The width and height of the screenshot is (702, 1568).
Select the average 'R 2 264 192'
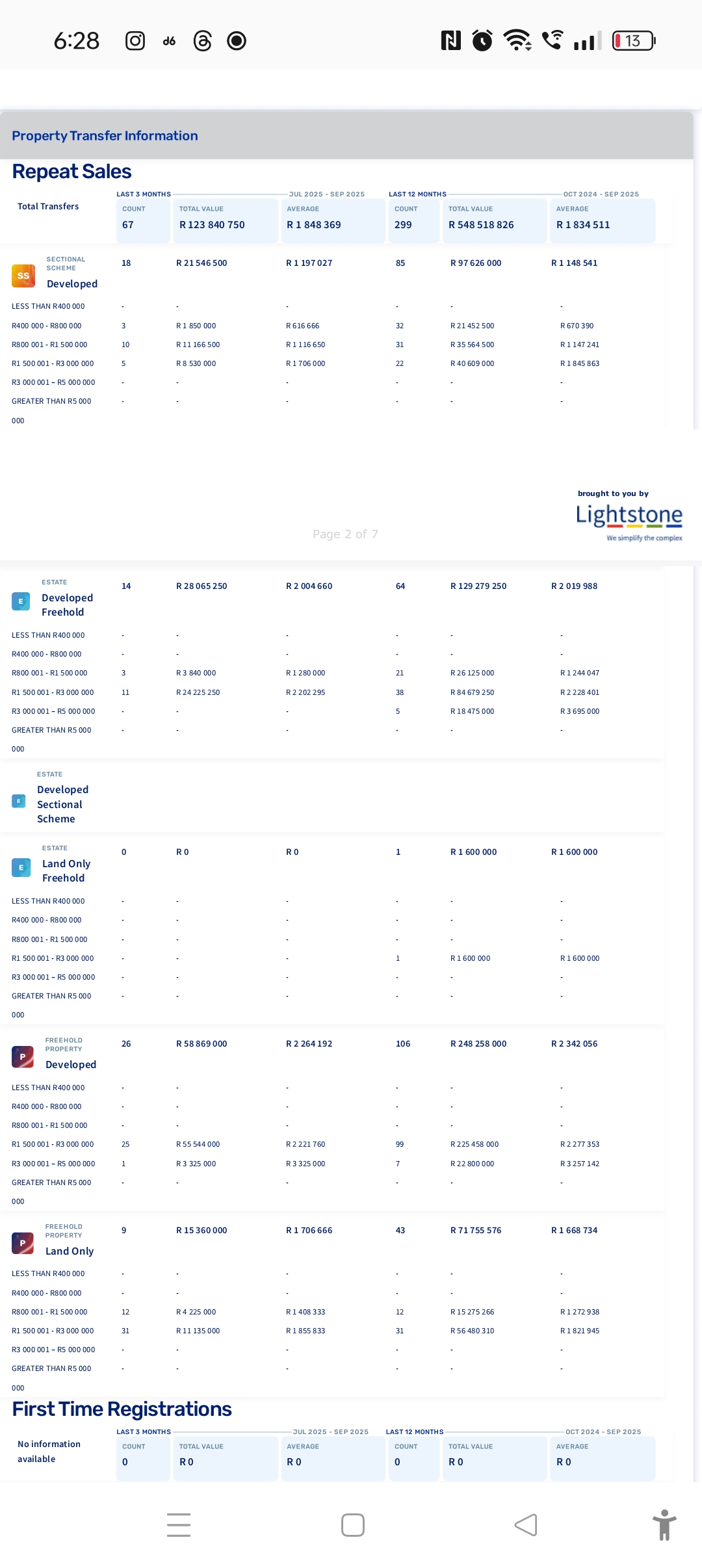(x=309, y=1044)
